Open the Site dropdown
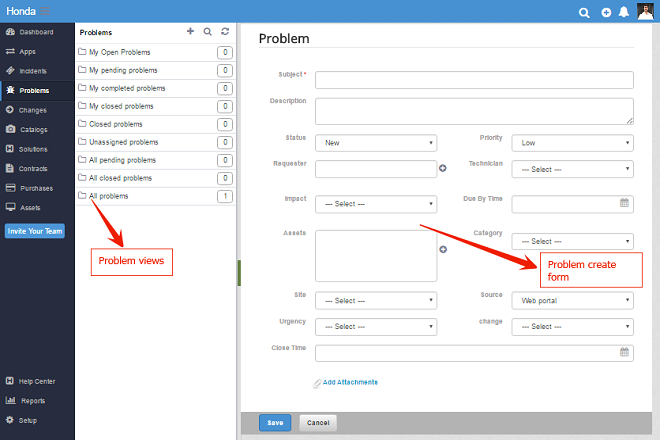This screenshot has width=660, height=440. coord(376,301)
